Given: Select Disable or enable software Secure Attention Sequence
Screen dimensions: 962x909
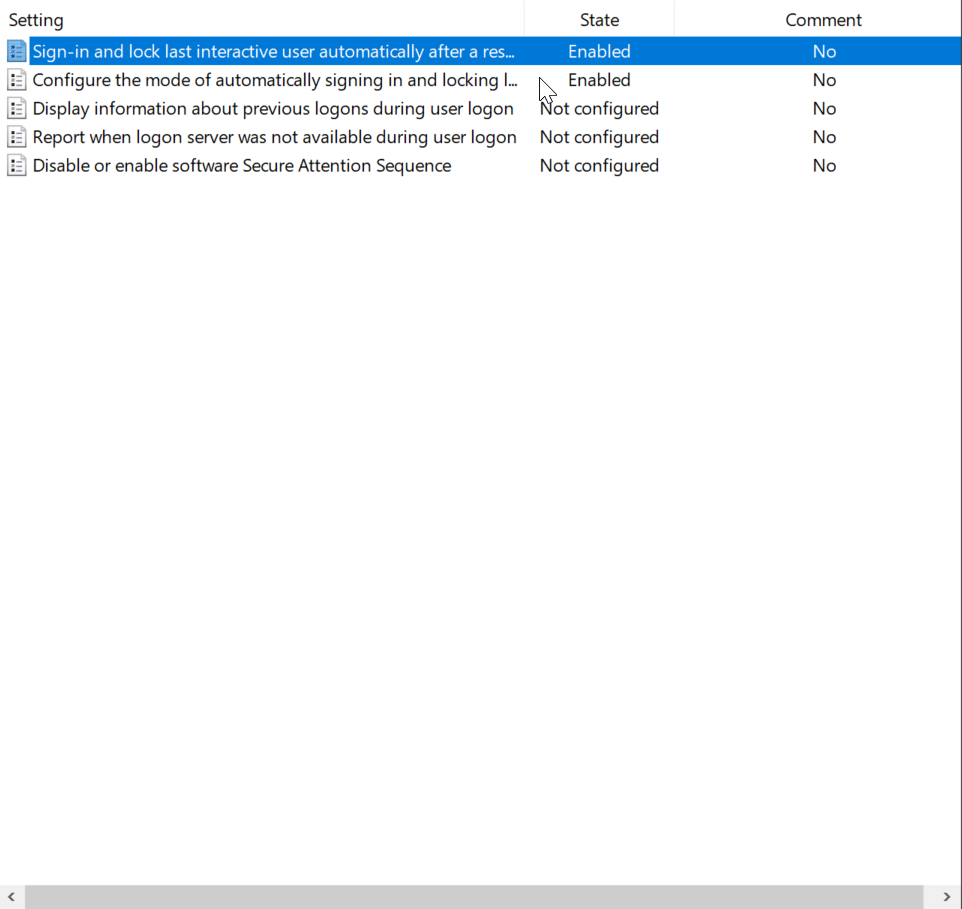Looking at the screenshot, I should point(241,166).
